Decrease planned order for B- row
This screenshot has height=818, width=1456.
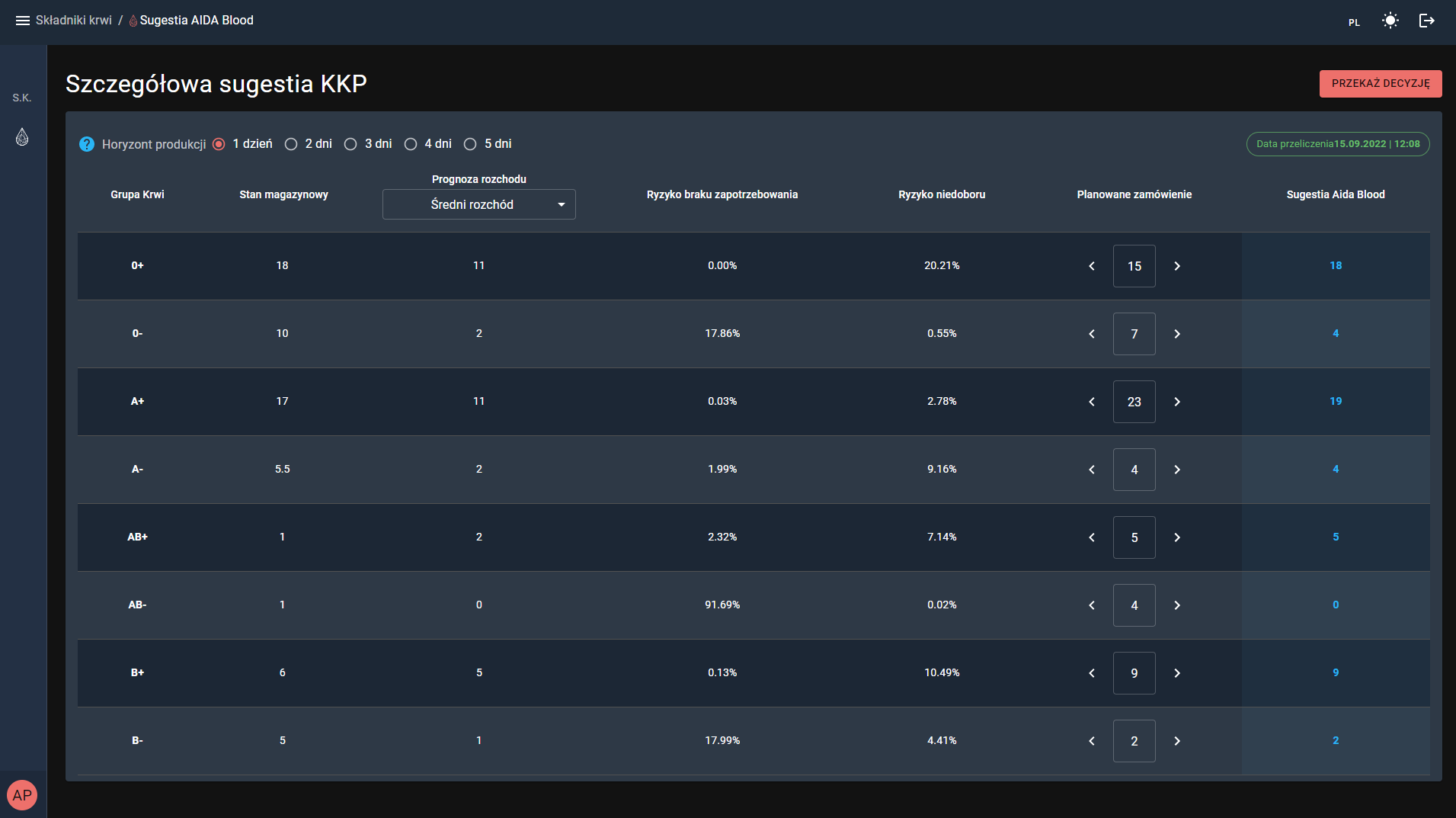point(1092,741)
